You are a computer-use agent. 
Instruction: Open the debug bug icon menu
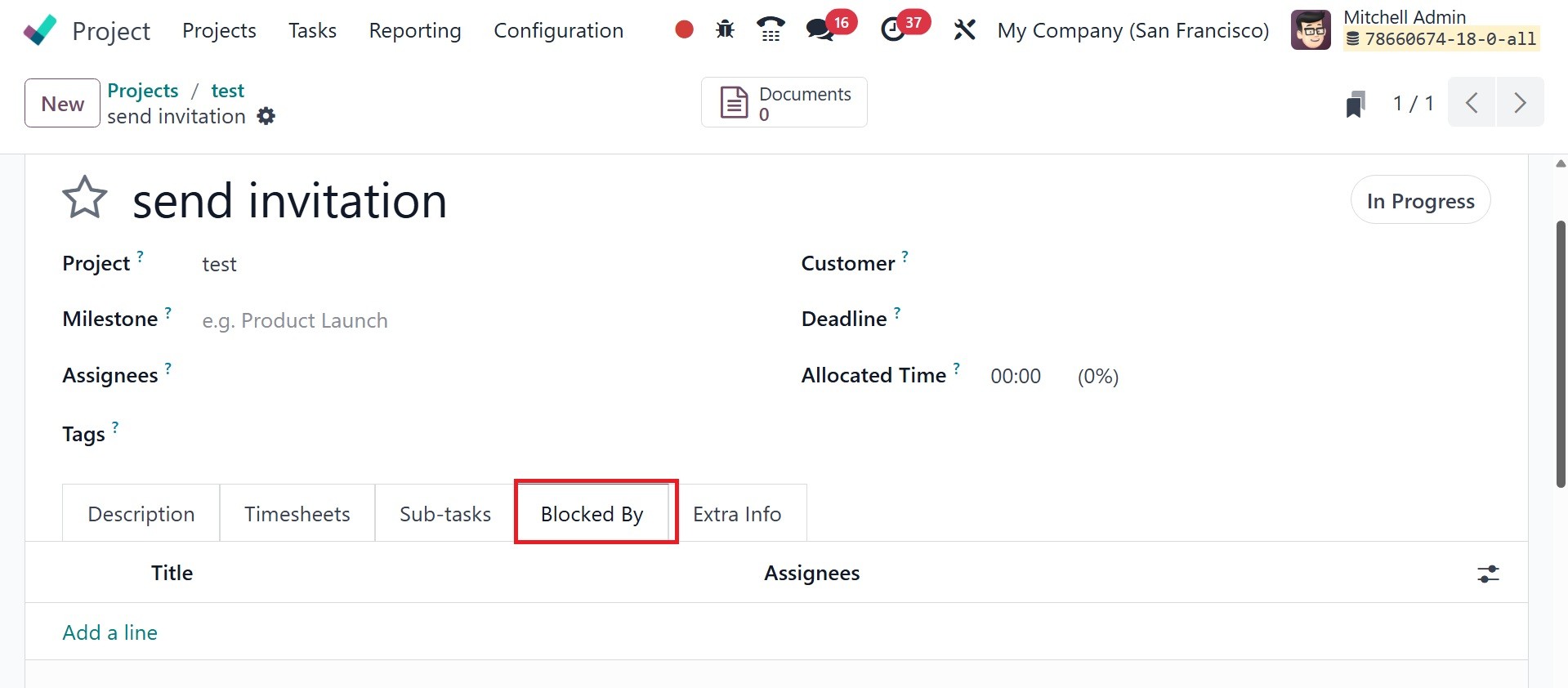pos(725,30)
